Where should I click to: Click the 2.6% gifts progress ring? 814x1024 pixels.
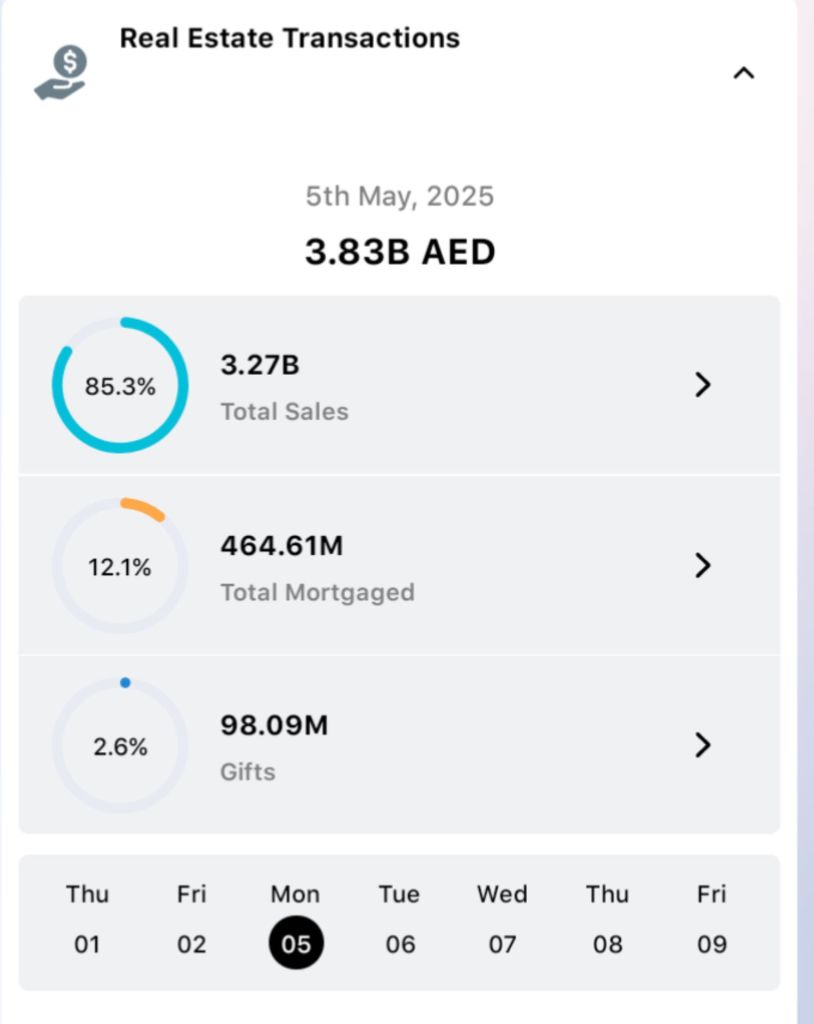120,746
